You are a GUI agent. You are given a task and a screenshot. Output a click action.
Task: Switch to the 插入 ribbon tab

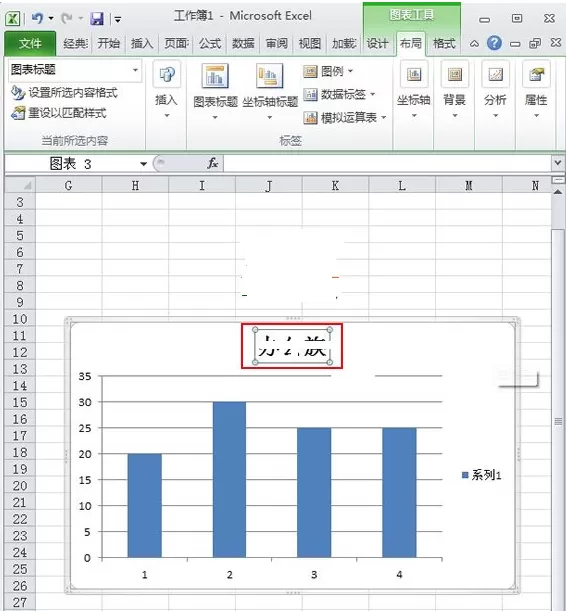pos(142,43)
